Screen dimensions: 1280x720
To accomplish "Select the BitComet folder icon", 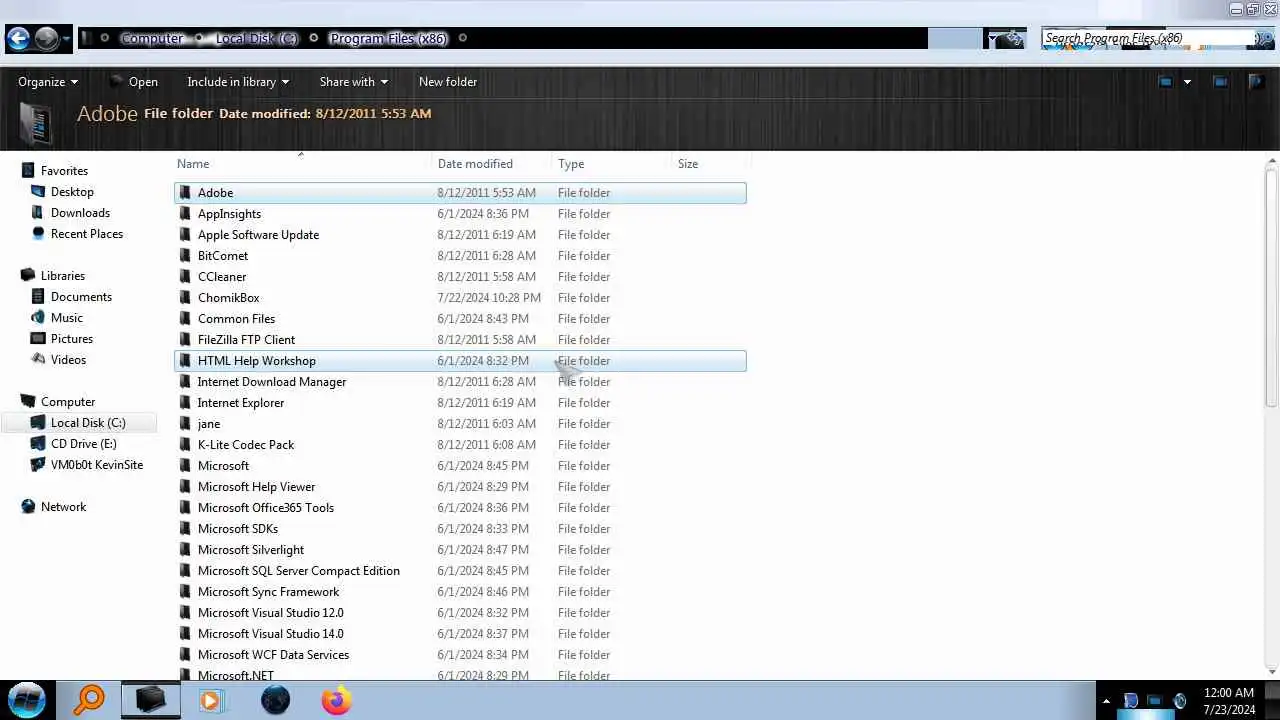I will [185, 256].
